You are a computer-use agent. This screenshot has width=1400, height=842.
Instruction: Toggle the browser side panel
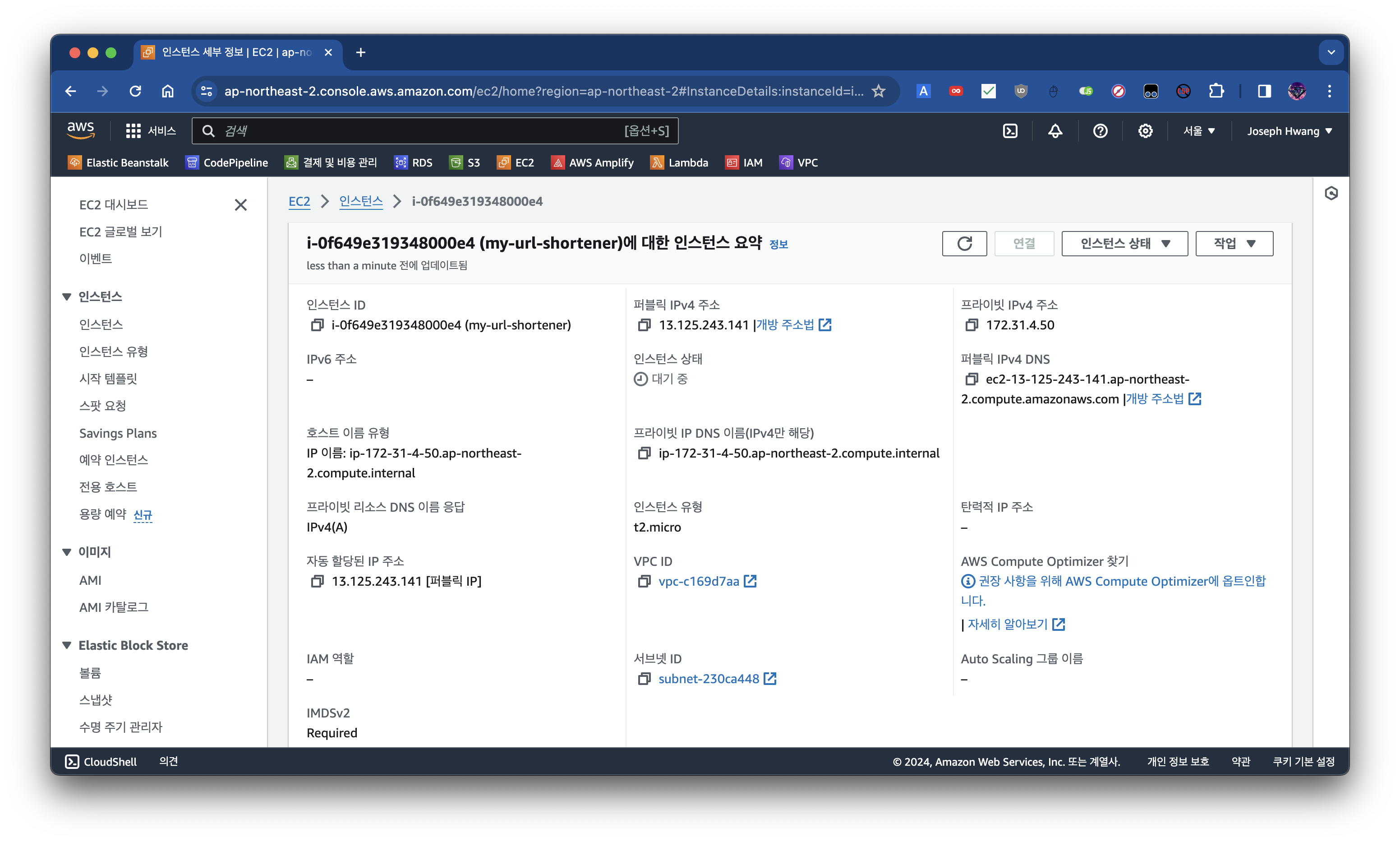pos(1264,91)
